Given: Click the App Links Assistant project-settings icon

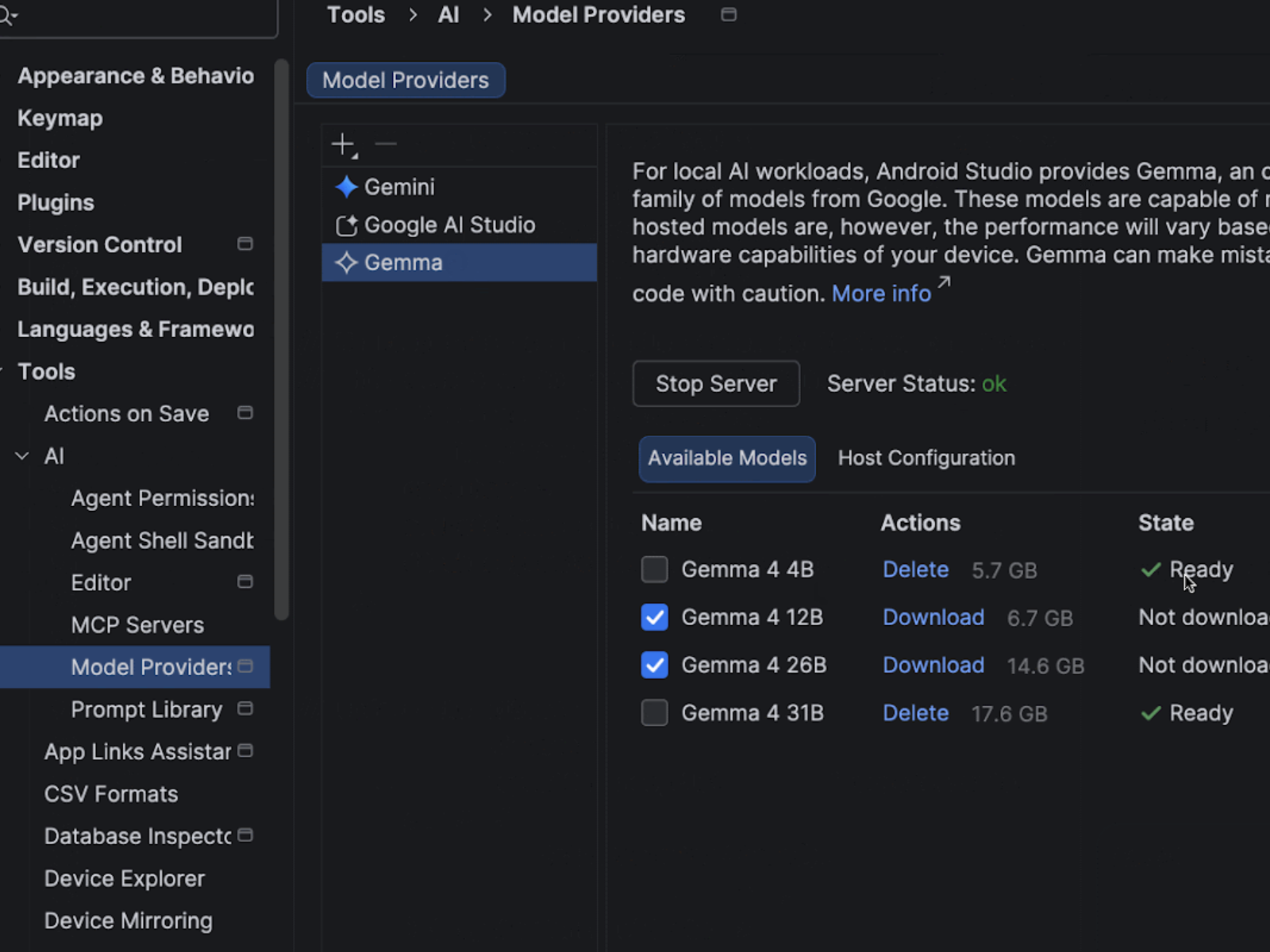Looking at the screenshot, I should pos(245,750).
